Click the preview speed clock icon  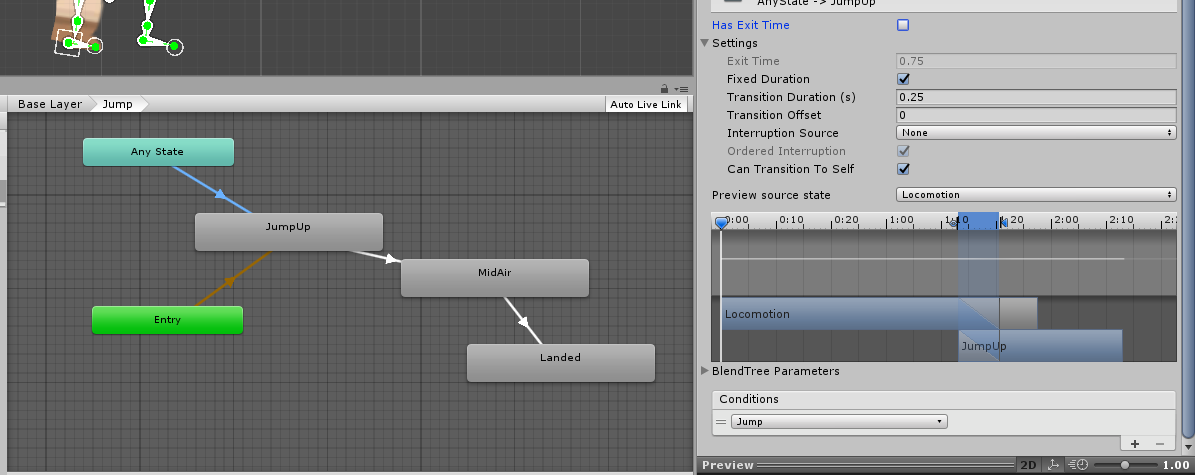(x=1078, y=466)
